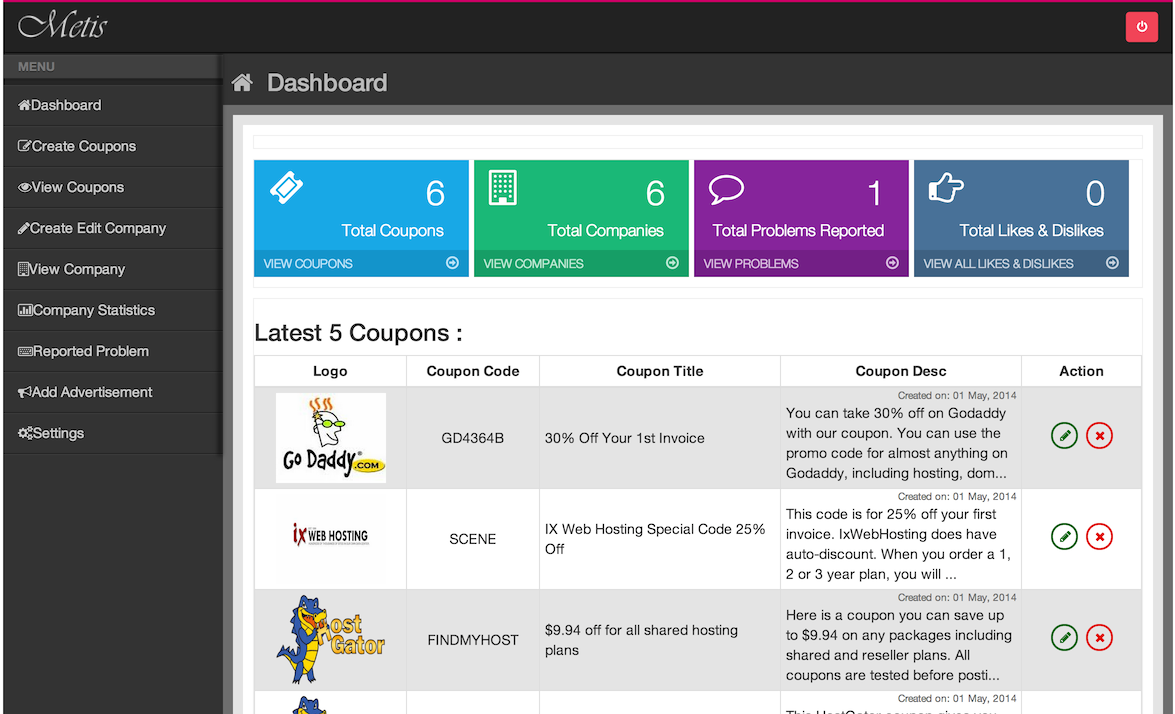The width and height of the screenshot is (1175, 714).
Task: Click the Total Problems Reported label
Action: (798, 231)
